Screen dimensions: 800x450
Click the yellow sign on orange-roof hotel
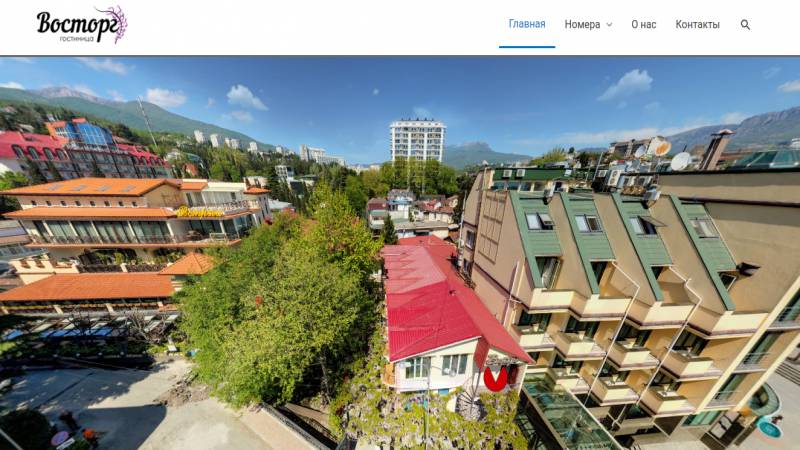[200, 212]
